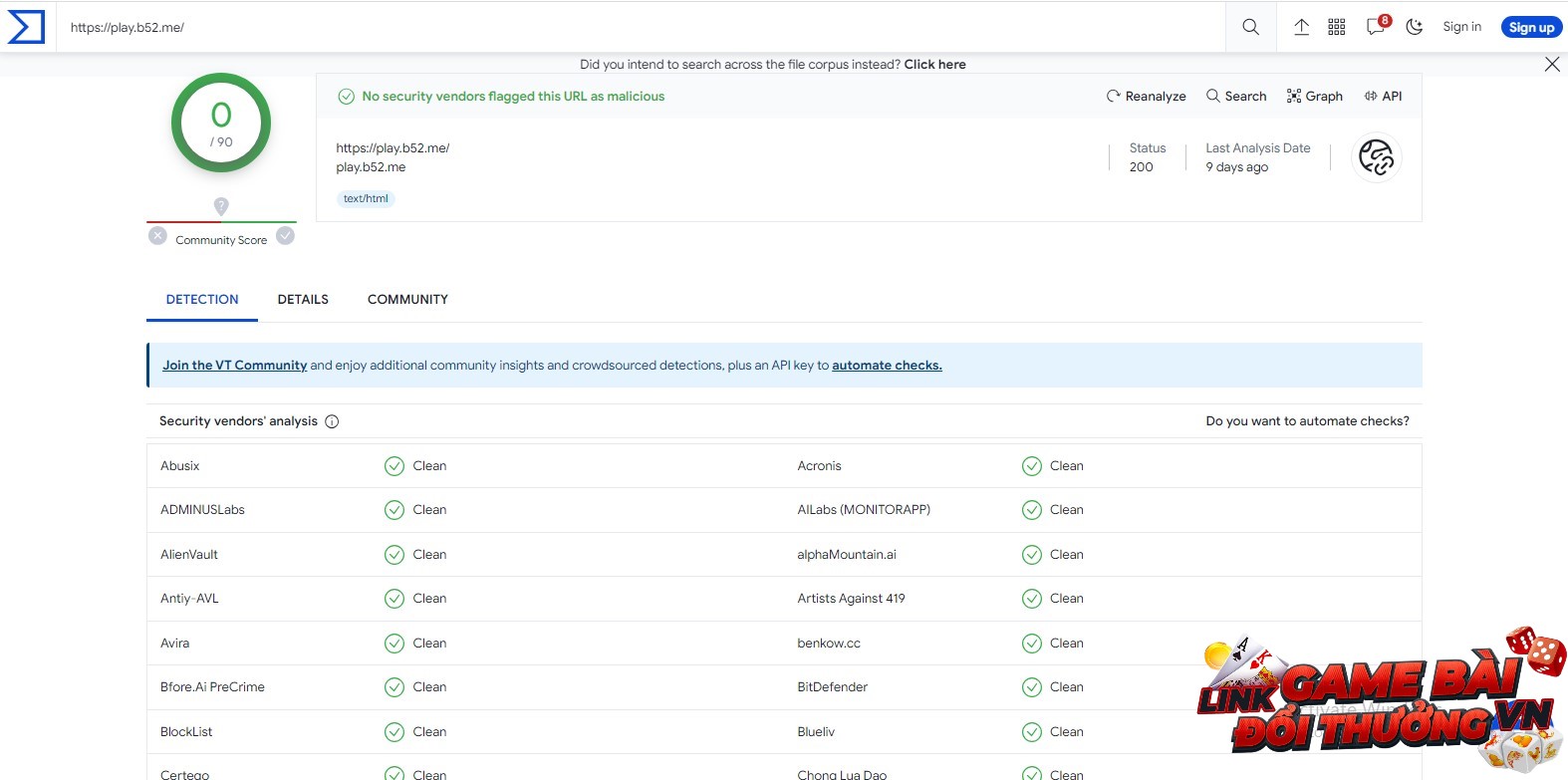
Task: Switch to the DETAILS tab
Action: click(303, 299)
